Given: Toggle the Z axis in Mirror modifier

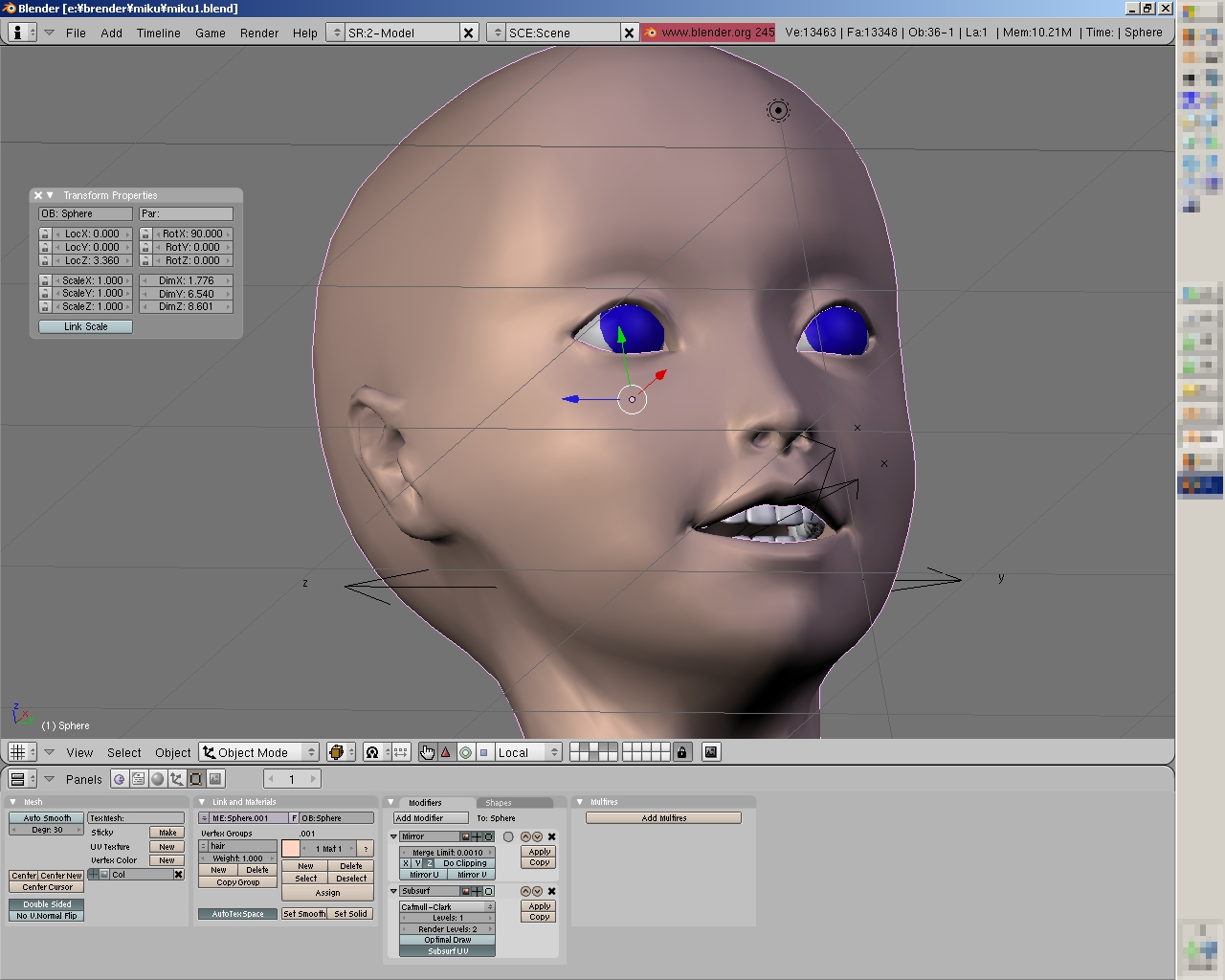Looking at the screenshot, I should tap(429, 863).
